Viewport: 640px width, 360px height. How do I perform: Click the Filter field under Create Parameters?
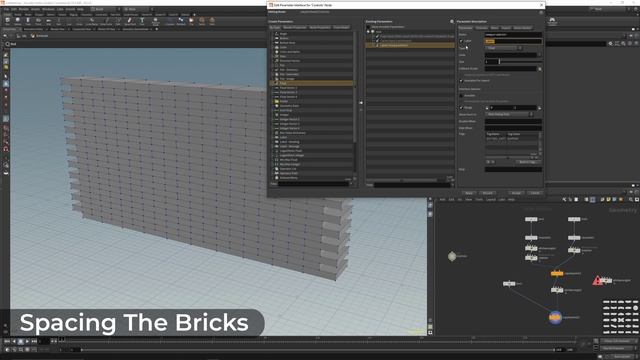313,184
